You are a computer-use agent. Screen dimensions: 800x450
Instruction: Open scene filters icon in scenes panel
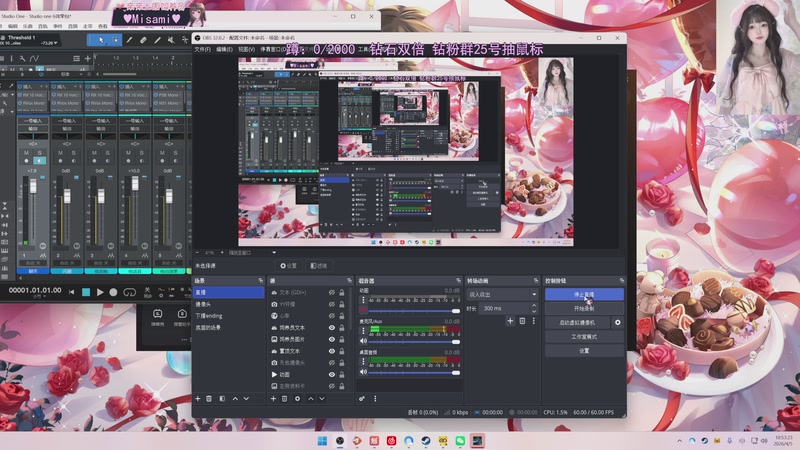[222, 398]
